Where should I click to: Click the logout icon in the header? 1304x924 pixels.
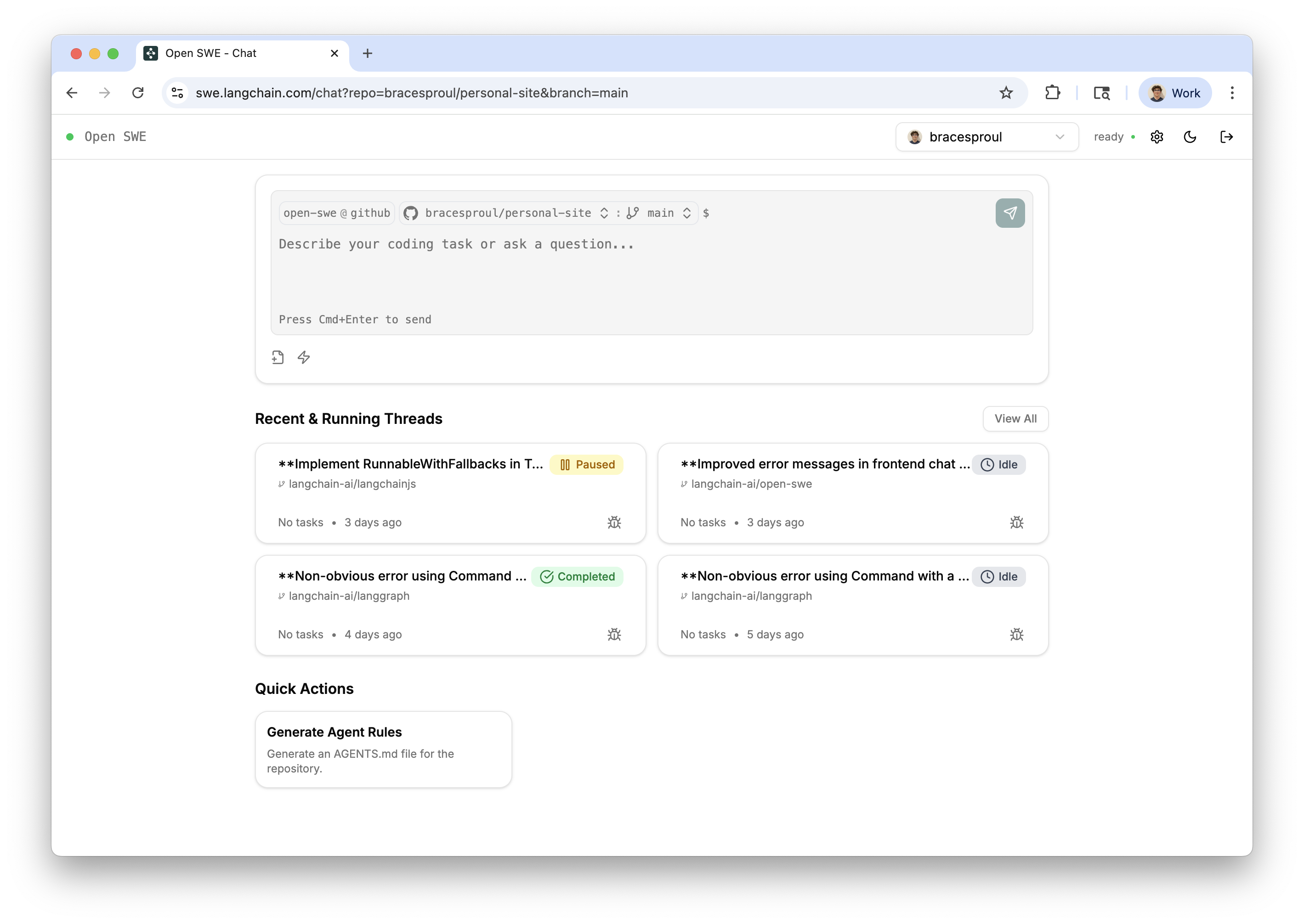click(x=1227, y=136)
